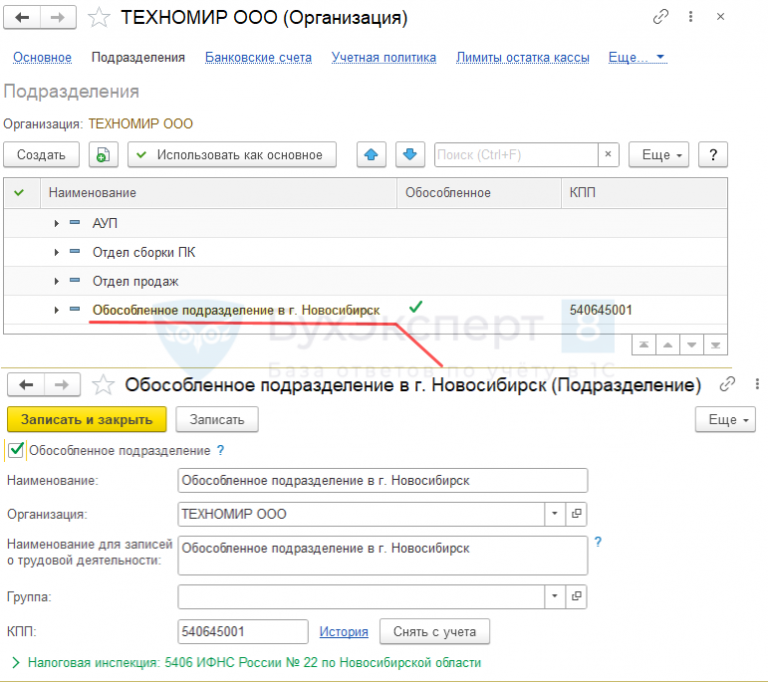Screen dimensions: 768x682
Task: Go forward in the subdivision form
Action: (62, 385)
